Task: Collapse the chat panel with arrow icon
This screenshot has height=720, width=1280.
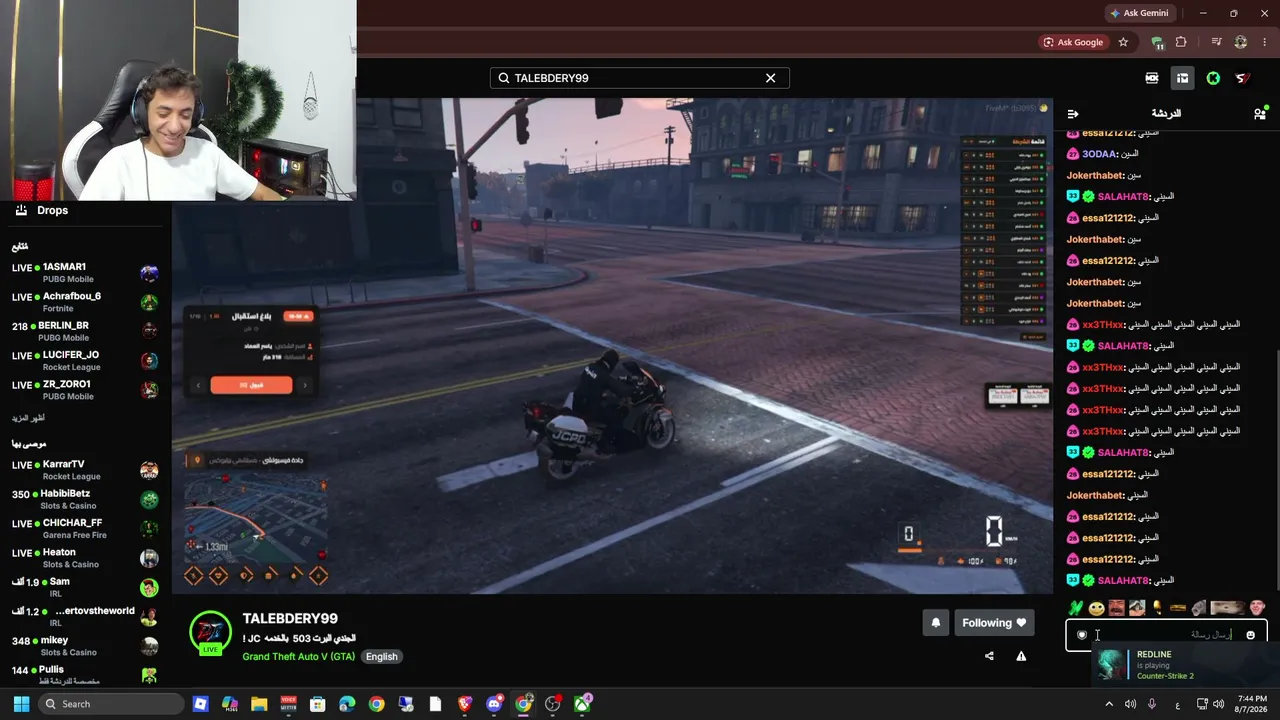Action: (1073, 114)
